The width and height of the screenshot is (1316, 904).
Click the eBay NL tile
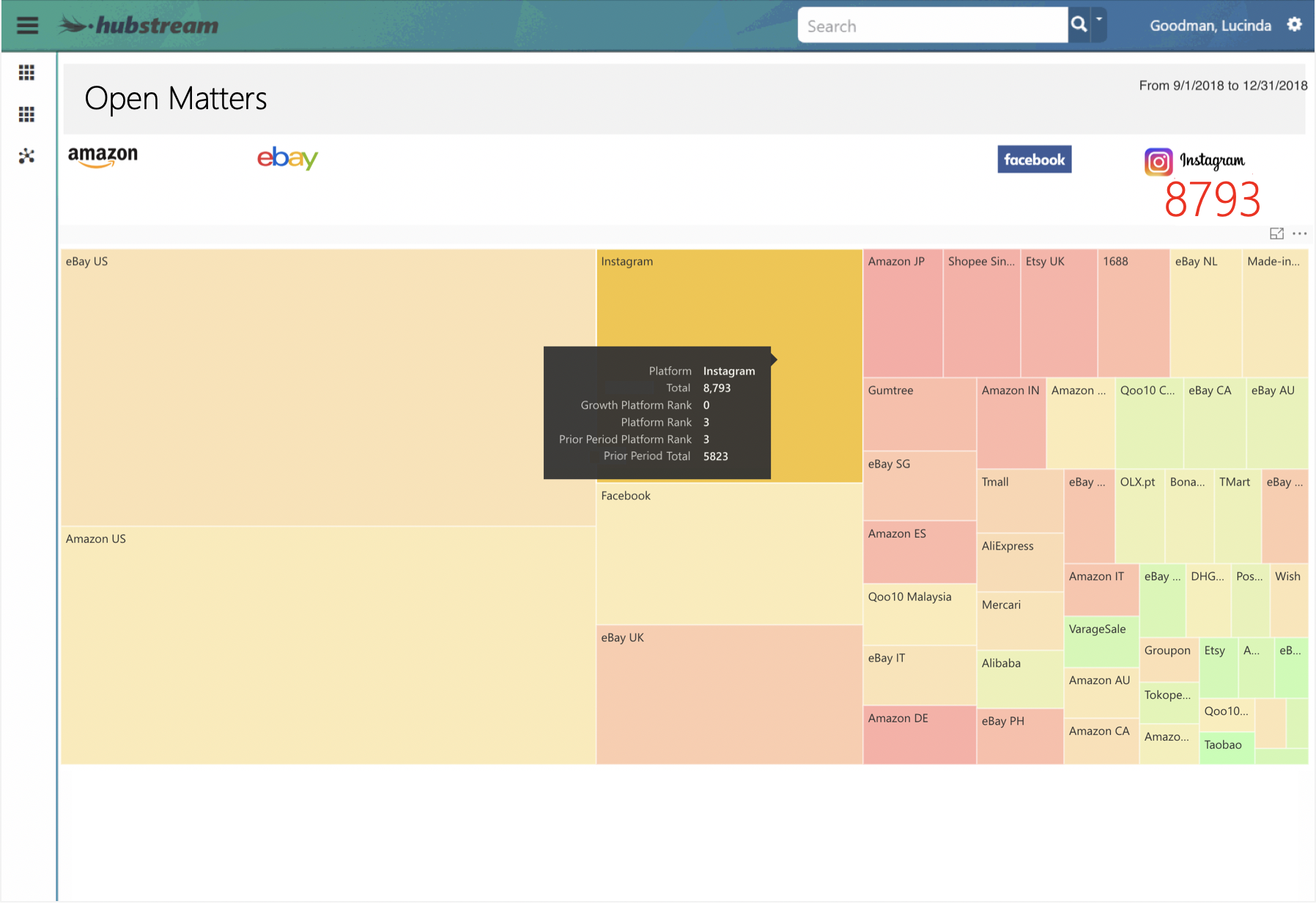[x=1206, y=314]
